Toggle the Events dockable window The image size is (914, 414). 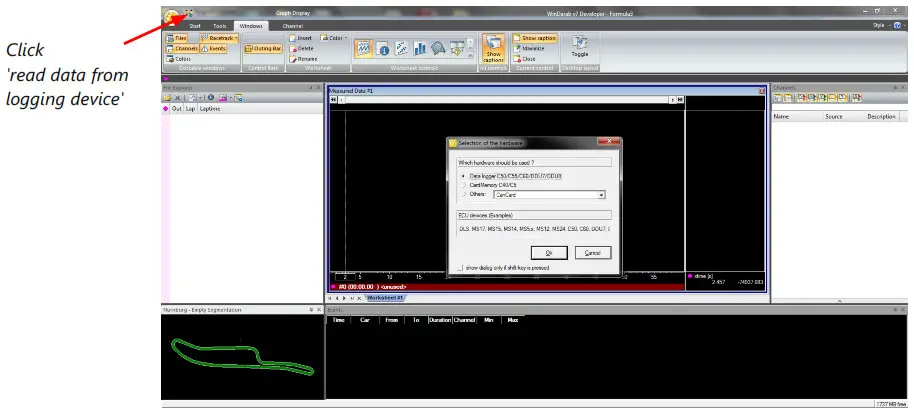click(214, 48)
